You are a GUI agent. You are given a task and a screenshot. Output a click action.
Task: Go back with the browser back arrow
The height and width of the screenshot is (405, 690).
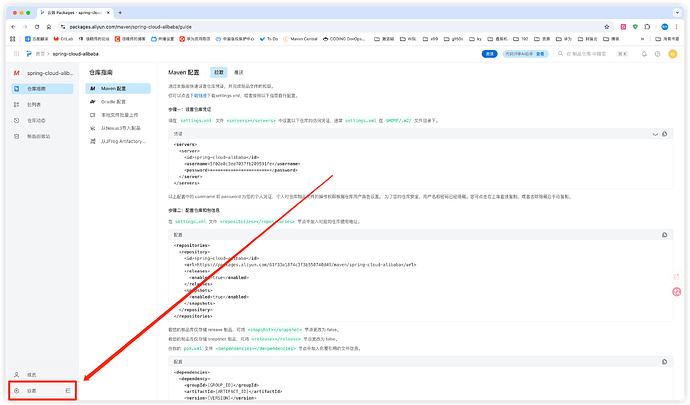[x=13, y=27]
